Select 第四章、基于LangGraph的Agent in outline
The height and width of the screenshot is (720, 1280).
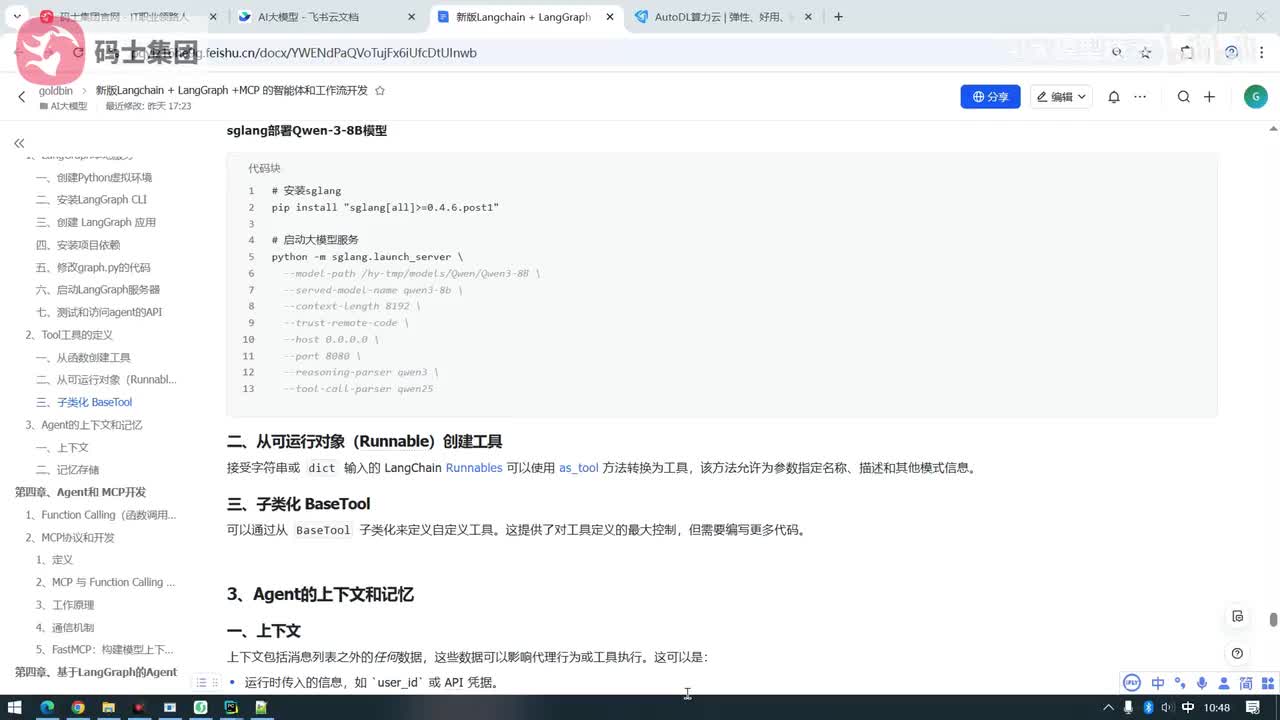pyautogui.click(x=96, y=672)
